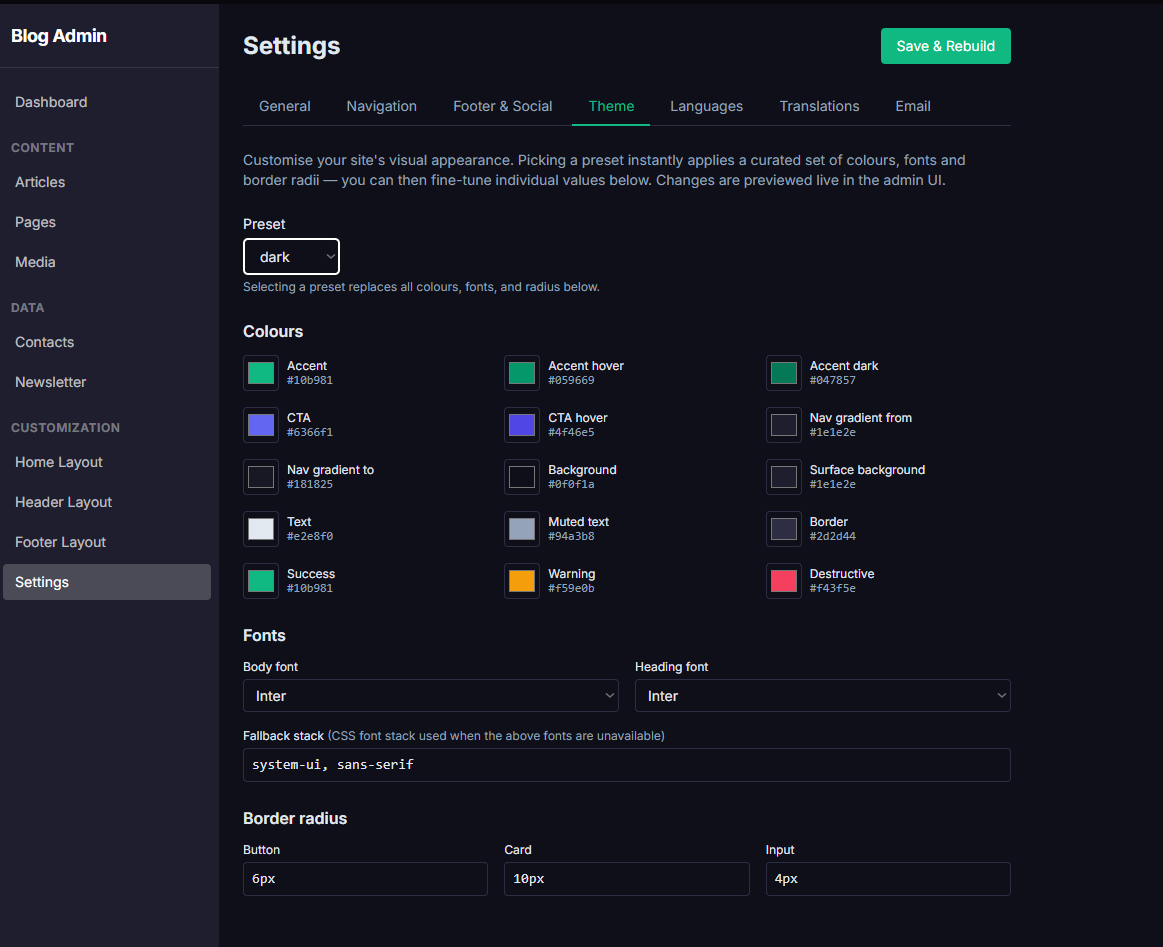This screenshot has height=947, width=1163.
Task: Open Footer Layout in the sidebar
Action: pos(107,543)
